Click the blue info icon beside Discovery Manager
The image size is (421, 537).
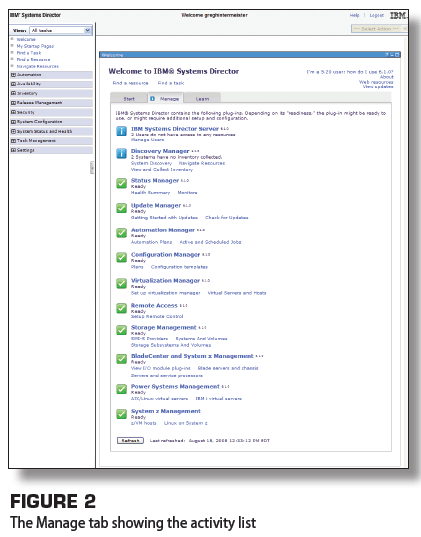(x=122, y=153)
